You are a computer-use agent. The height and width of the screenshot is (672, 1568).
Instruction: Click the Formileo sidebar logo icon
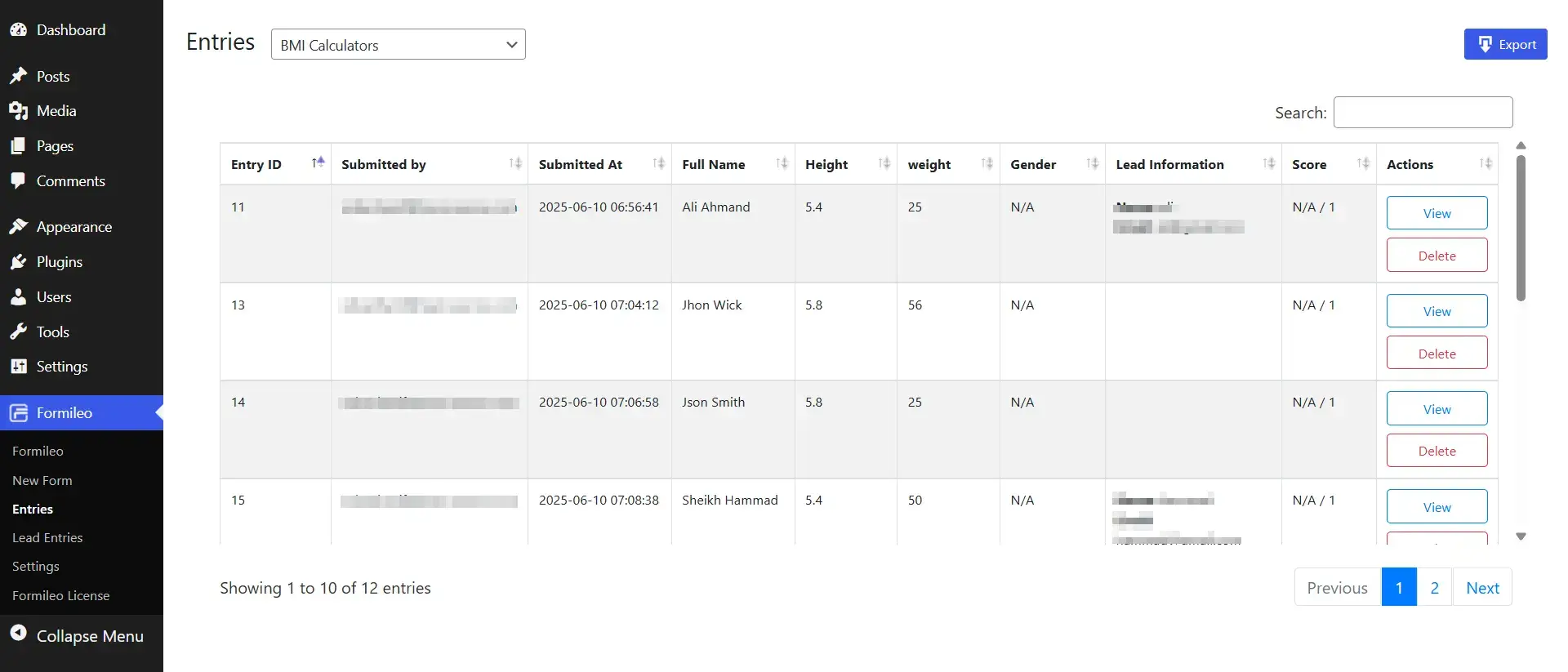click(x=19, y=412)
